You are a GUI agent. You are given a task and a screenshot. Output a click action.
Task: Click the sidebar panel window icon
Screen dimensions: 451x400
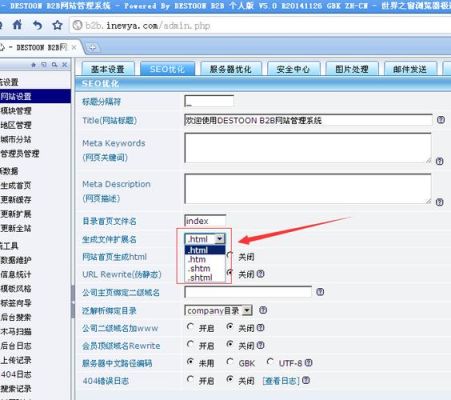point(44,65)
